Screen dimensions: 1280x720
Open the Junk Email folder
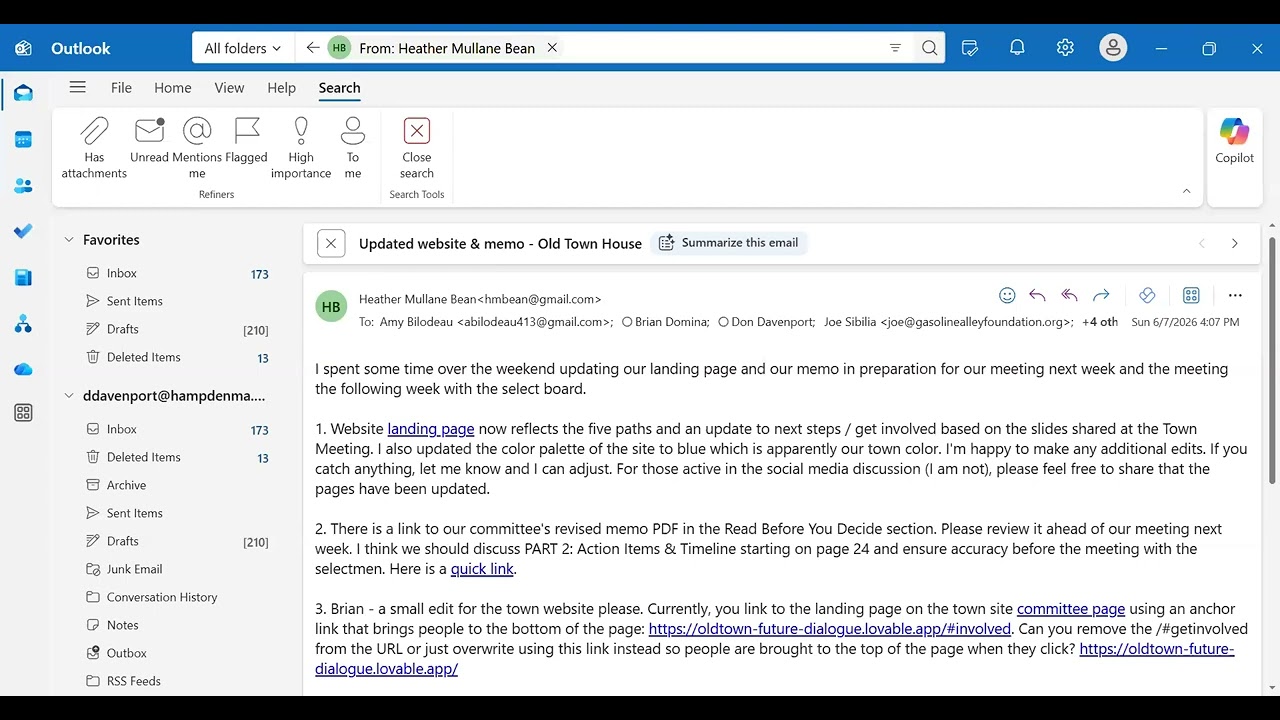click(177, 569)
